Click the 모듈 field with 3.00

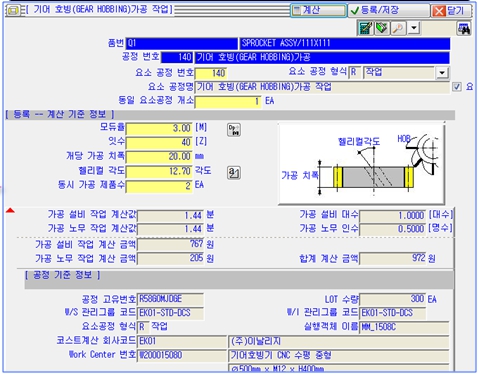click(159, 129)
